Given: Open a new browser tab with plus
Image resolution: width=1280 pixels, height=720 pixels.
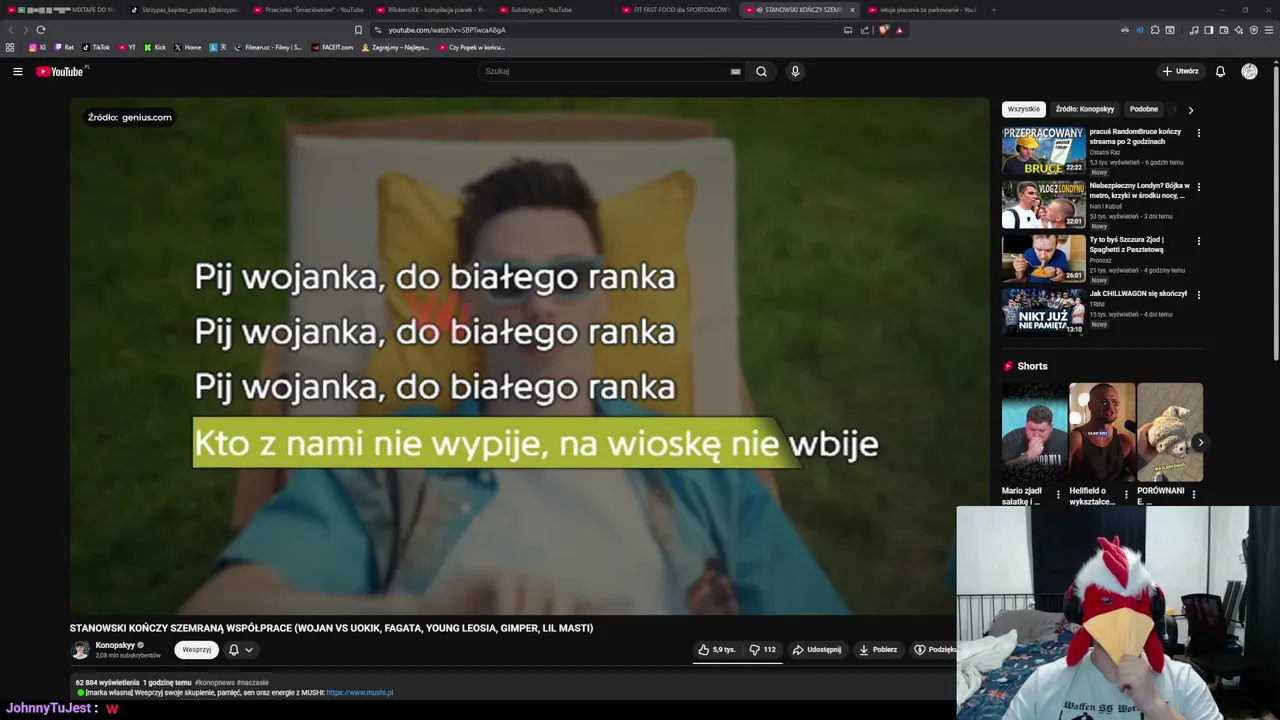Looking at the screenshot, I should [993, 10].
